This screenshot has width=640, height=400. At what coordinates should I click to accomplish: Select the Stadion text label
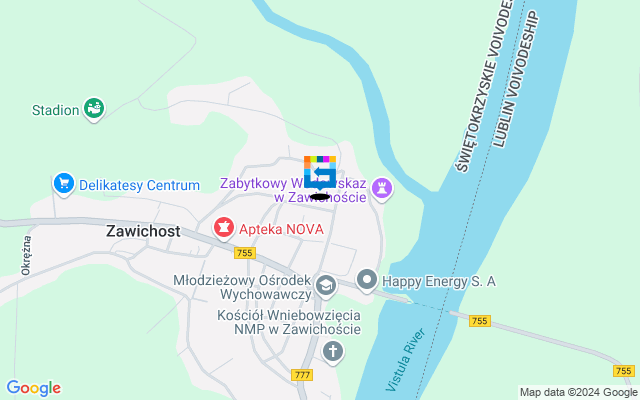tap(56, 110)
